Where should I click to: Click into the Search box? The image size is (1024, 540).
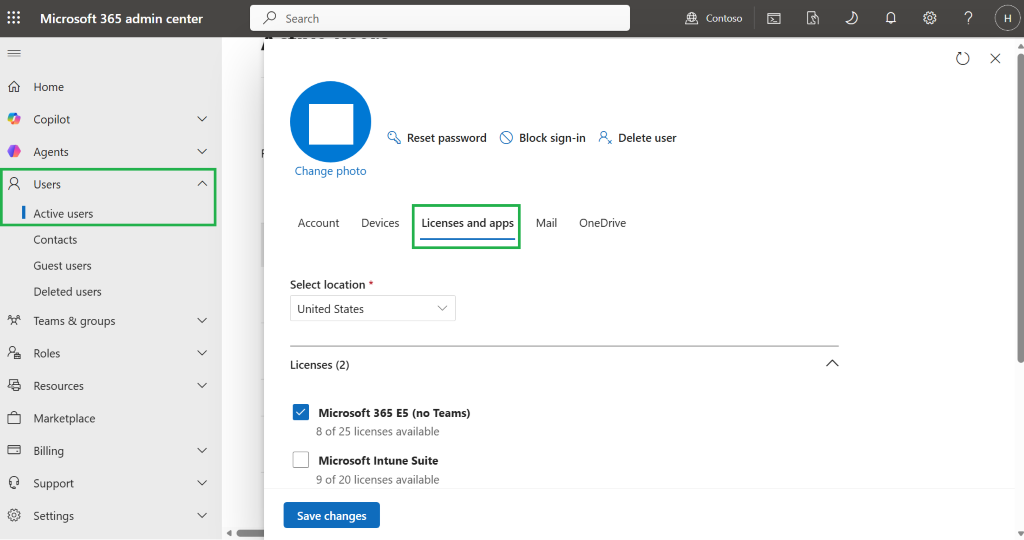point(440,18)
